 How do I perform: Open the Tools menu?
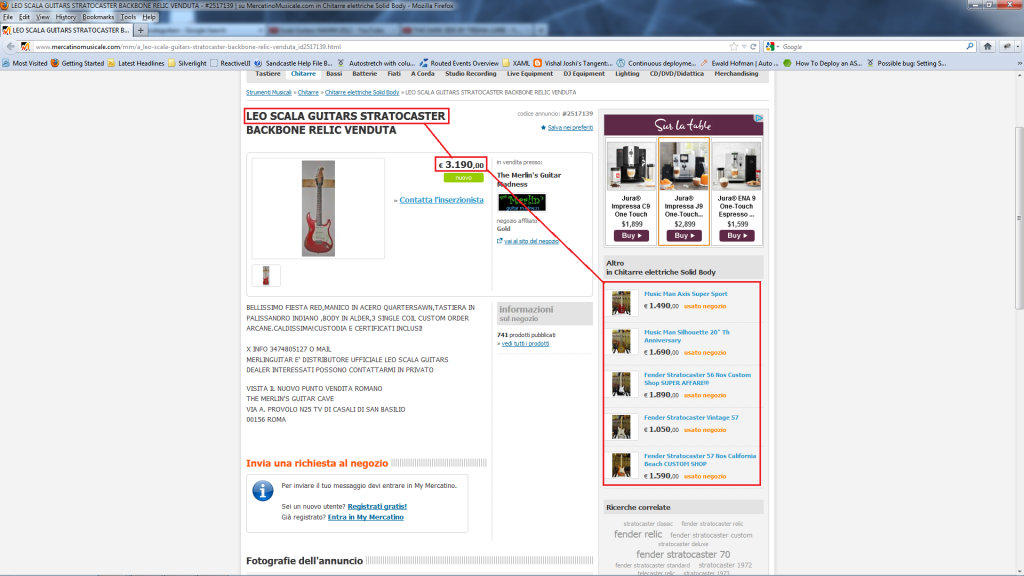click(128, 17)
